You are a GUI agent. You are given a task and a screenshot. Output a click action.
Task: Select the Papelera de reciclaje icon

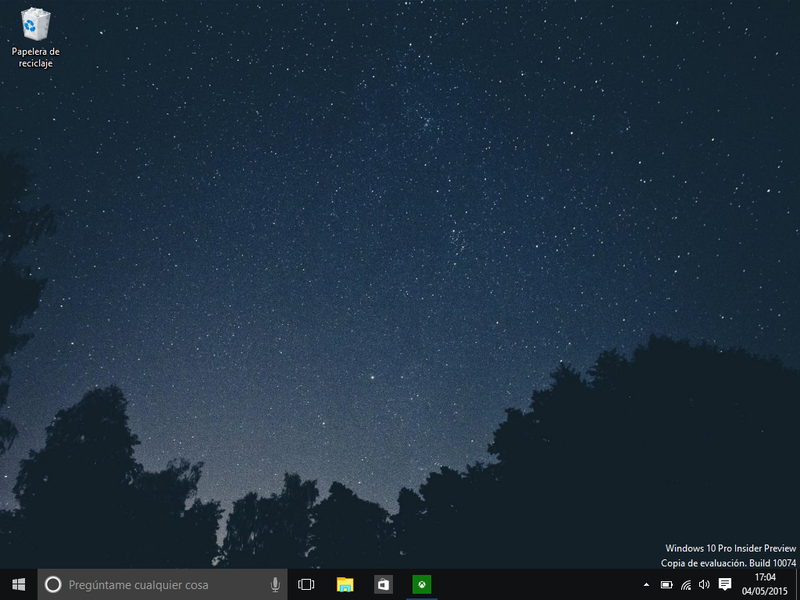pyautogui.click(x=36, y=38)
